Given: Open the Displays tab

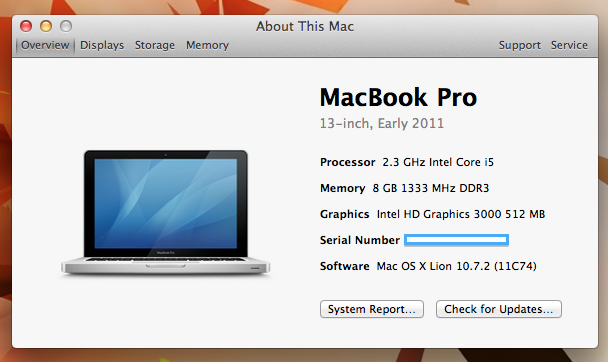Looking at the screenshot, I should coord(102,45).
